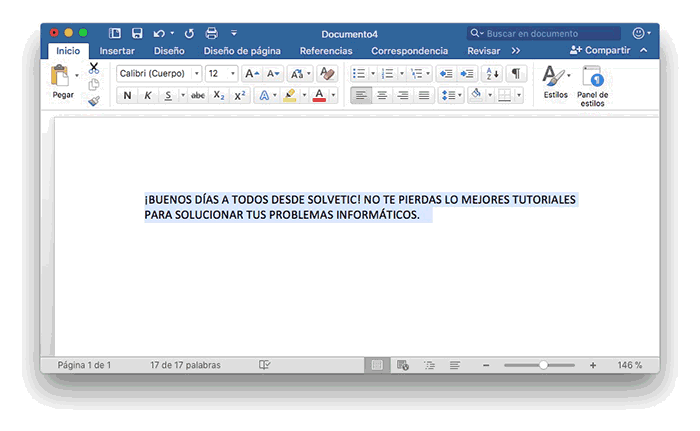Clear all formatting with the eraser A icon
The height and width of the screenshot is (431, 700).
pyautogui.click(x=327, y=74)
